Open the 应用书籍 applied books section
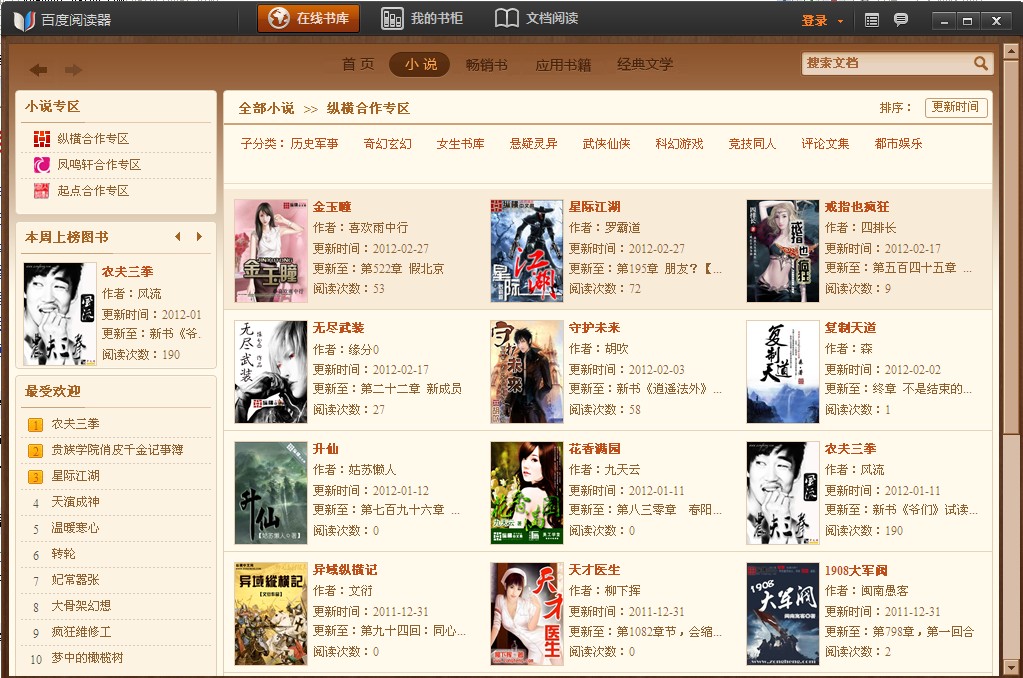Viewport: 1023px width, 678px height. click(x=563, y=65)
